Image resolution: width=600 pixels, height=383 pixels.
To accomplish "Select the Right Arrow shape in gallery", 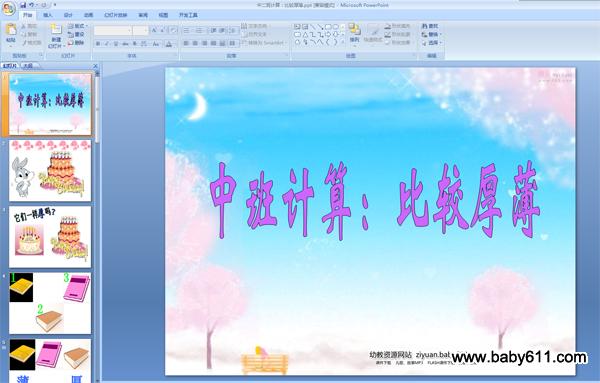I will pyautogui.click(x=328, y=34).
